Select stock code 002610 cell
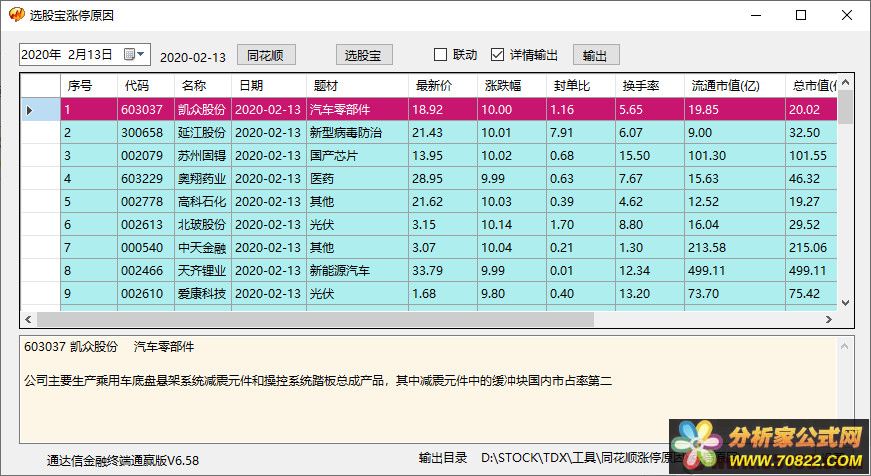This screenshot has height=476, width=871. point(146,293)
